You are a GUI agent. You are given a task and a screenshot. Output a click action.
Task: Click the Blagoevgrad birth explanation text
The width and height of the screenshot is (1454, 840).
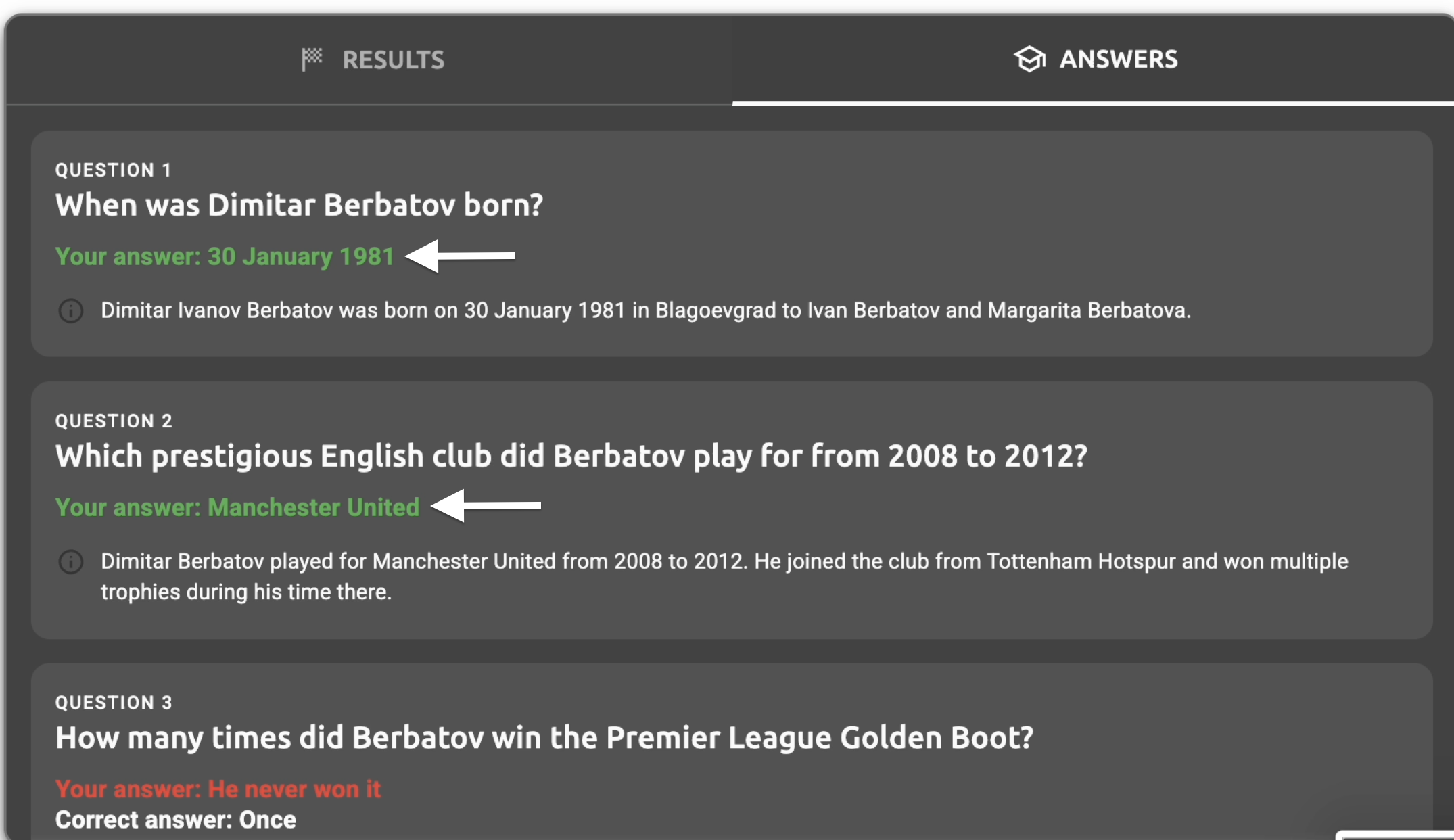pos(646,311)
